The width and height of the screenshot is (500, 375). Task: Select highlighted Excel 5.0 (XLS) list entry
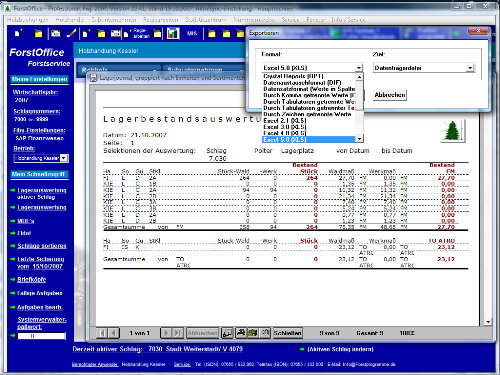click(309, 139)
